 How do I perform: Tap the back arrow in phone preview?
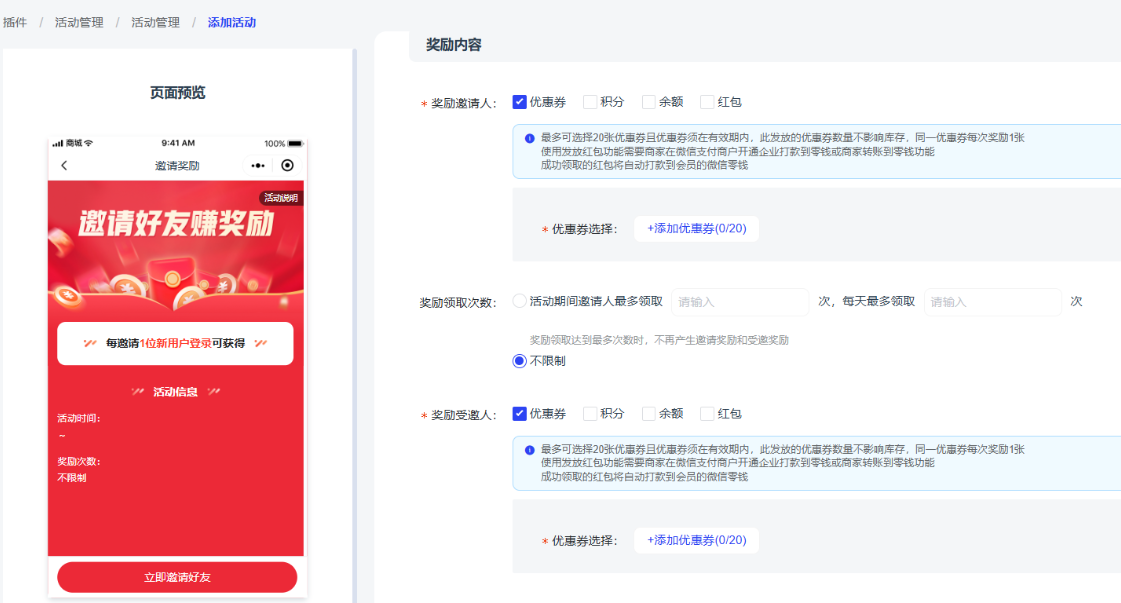(x=65, y=165)
